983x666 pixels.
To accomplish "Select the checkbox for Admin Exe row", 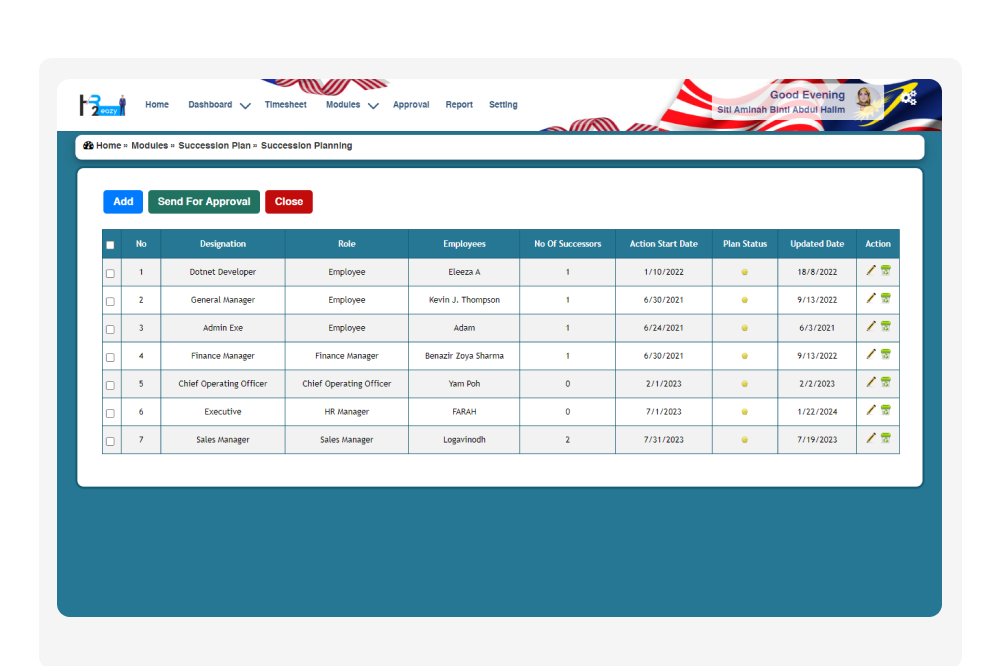I will tap(110, 329).
